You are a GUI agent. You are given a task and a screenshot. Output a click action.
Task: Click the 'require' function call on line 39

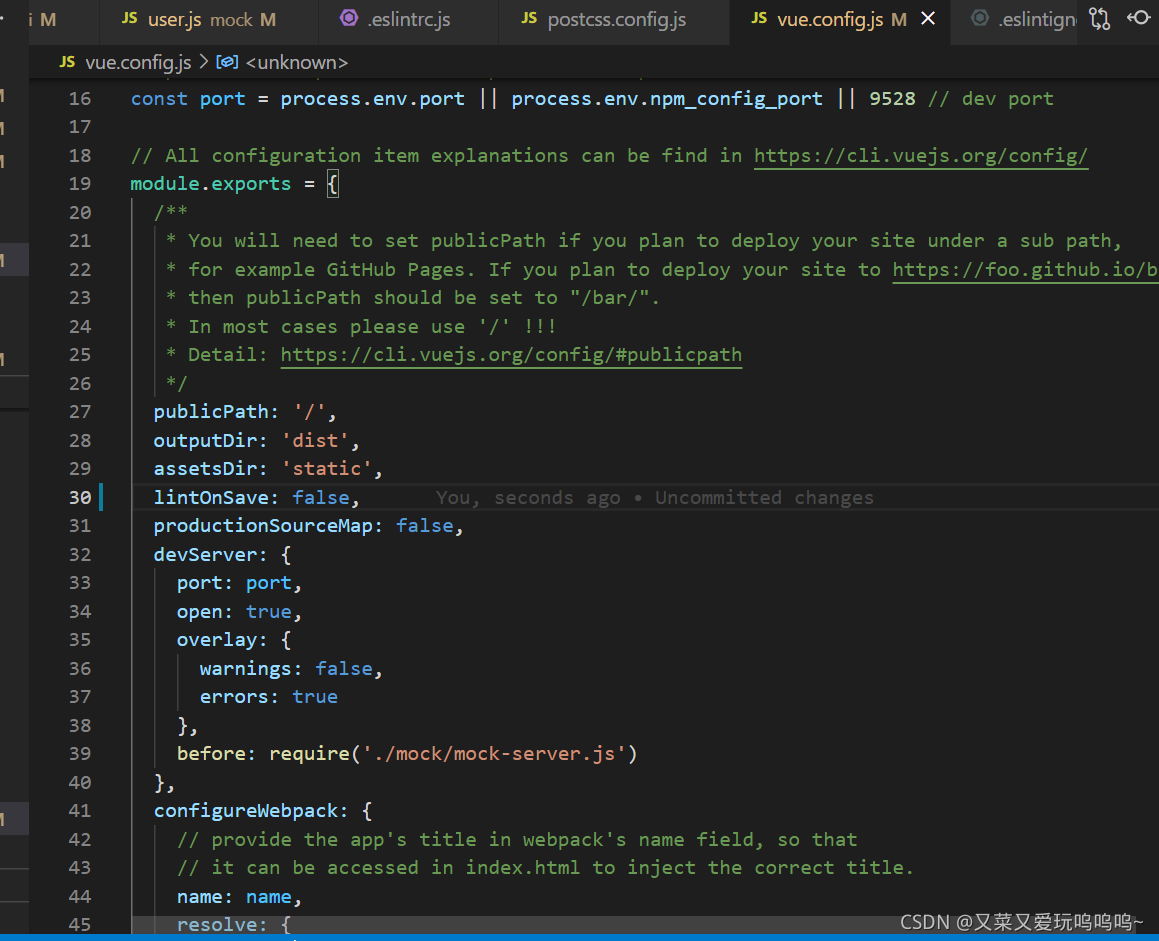point(309,754)
